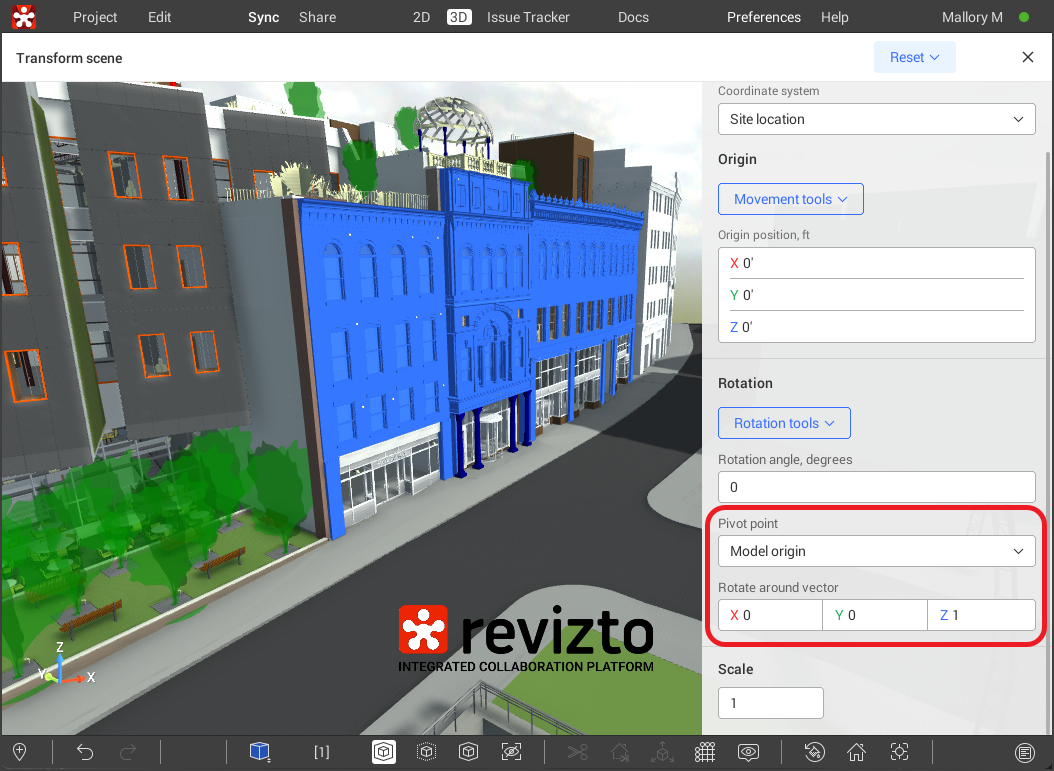This screenshot has width=1054, height=771.
Task: Open the notes panel icon at bottom right
Action: [x=1024, y=752]
